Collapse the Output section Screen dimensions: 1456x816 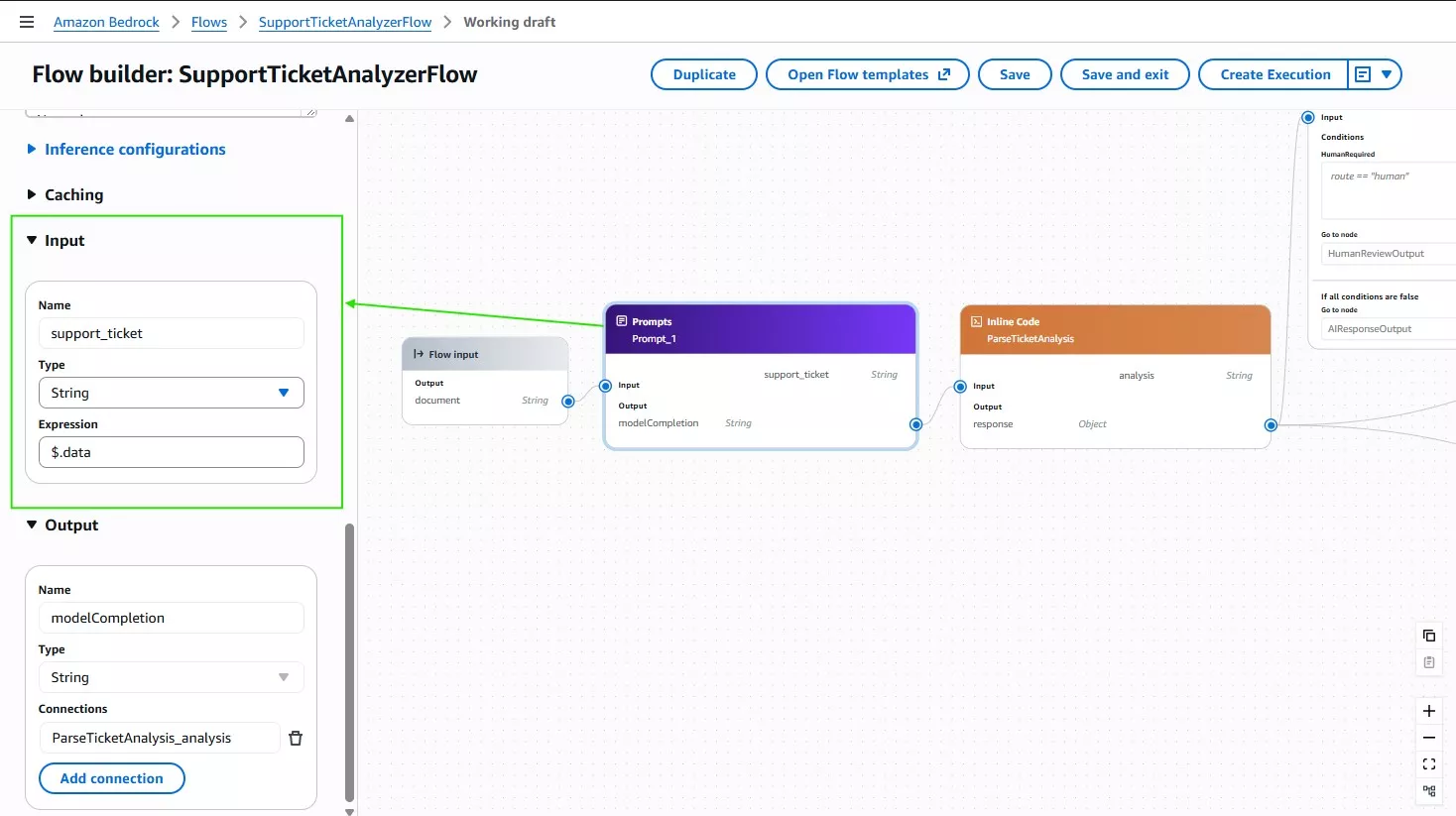[x=62, y=525]
